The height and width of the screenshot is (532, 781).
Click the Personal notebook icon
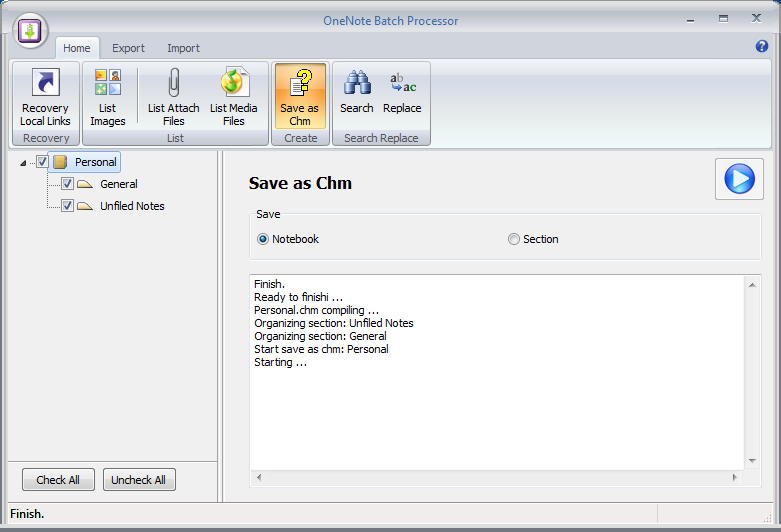click(x=60, y=162)
